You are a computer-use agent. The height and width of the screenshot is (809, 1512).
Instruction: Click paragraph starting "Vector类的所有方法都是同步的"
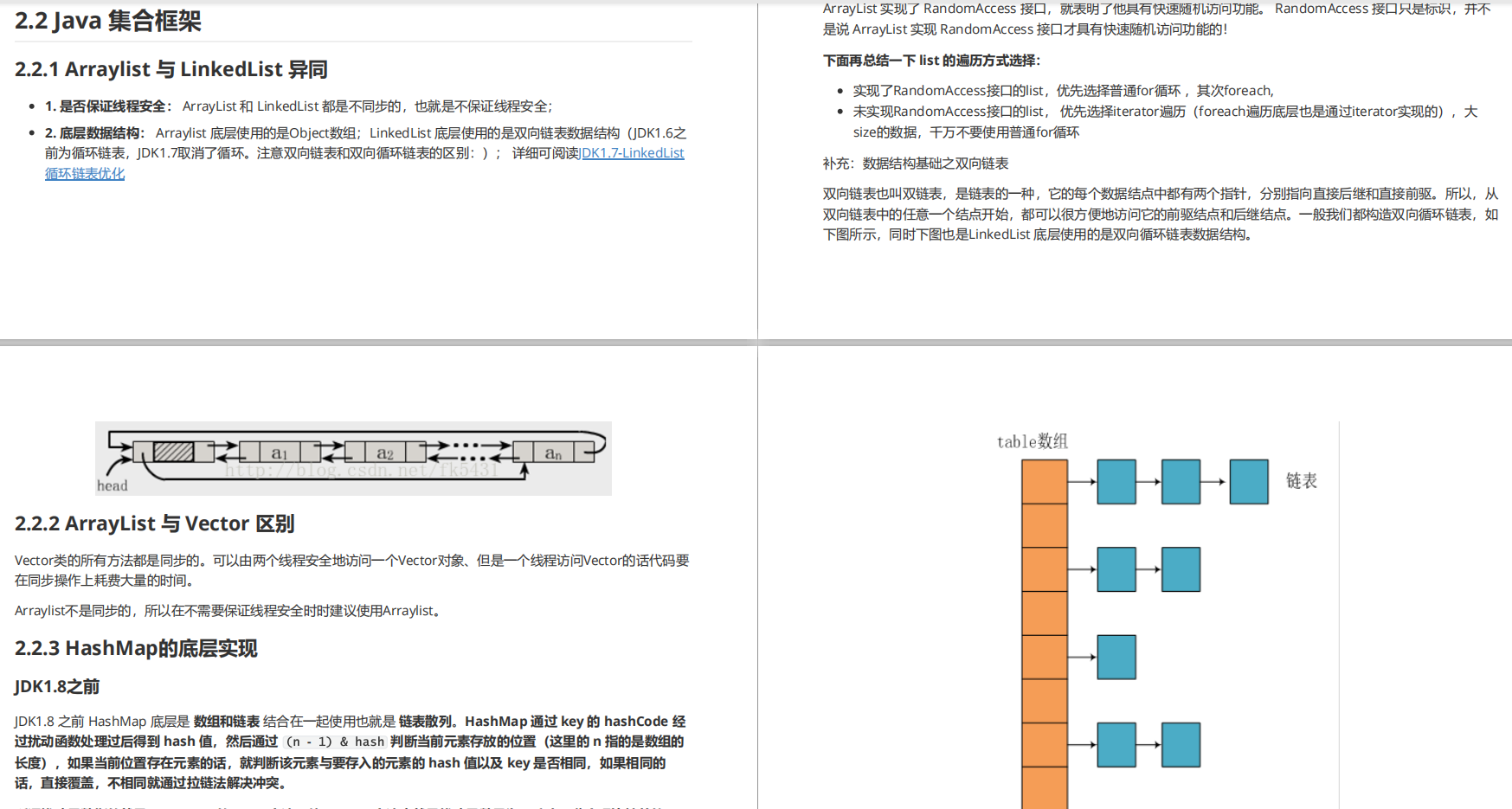click(x=352, y=570)
